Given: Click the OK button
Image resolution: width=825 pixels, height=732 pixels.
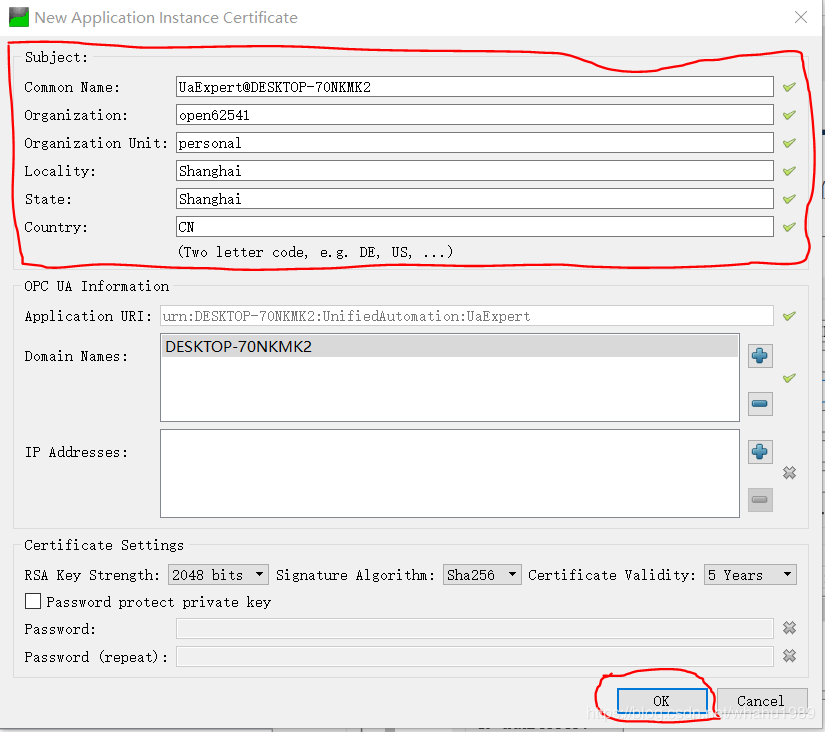Looking at the screenshot, I should tap(662, 701).
